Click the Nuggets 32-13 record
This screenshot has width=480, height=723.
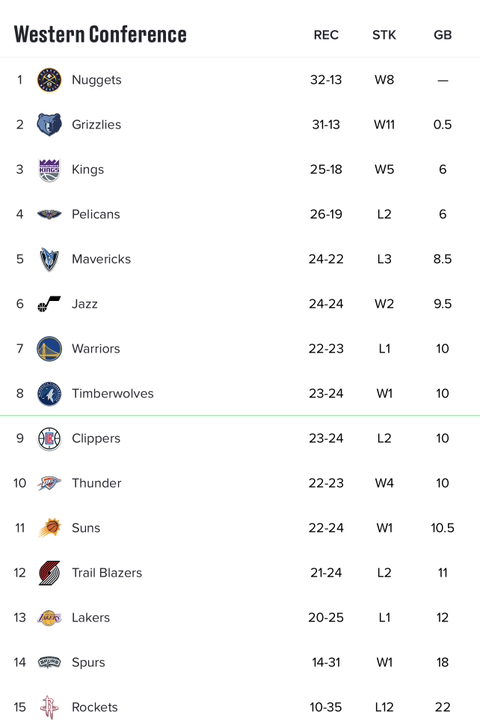tap(326, 80)
